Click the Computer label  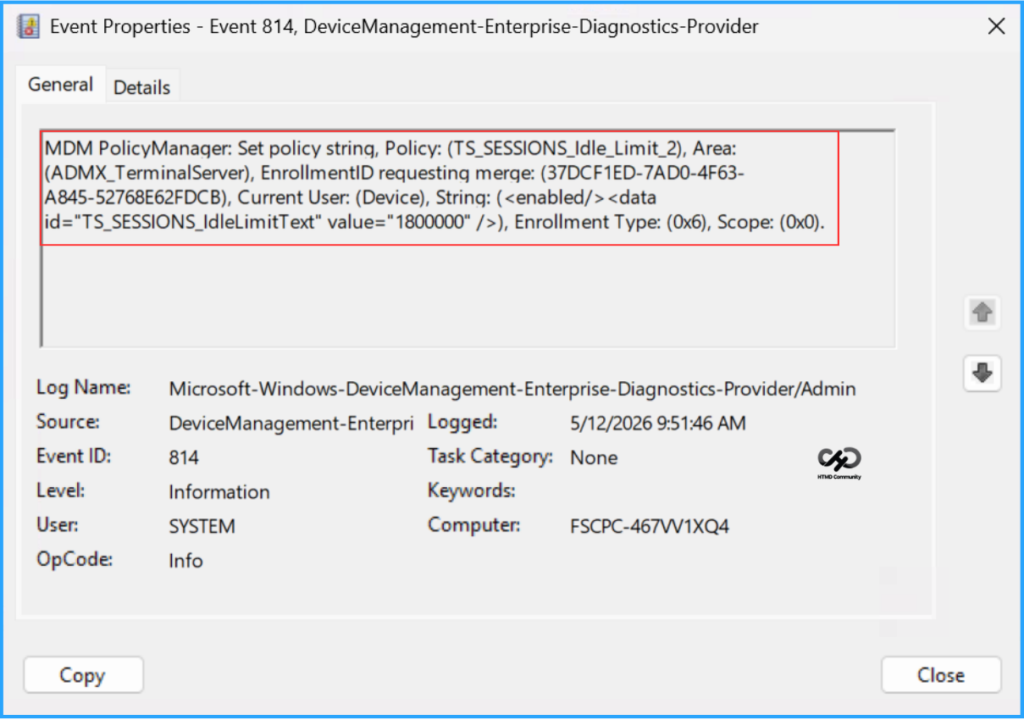pos(474,525)
